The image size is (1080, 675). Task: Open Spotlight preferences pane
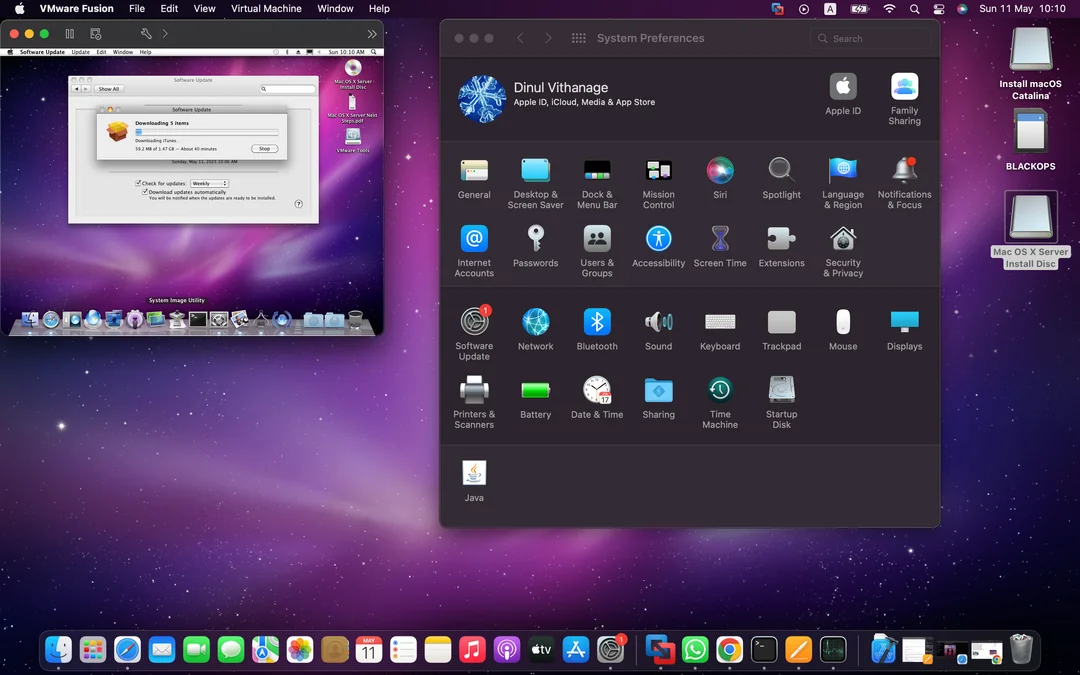click(781, 179)
